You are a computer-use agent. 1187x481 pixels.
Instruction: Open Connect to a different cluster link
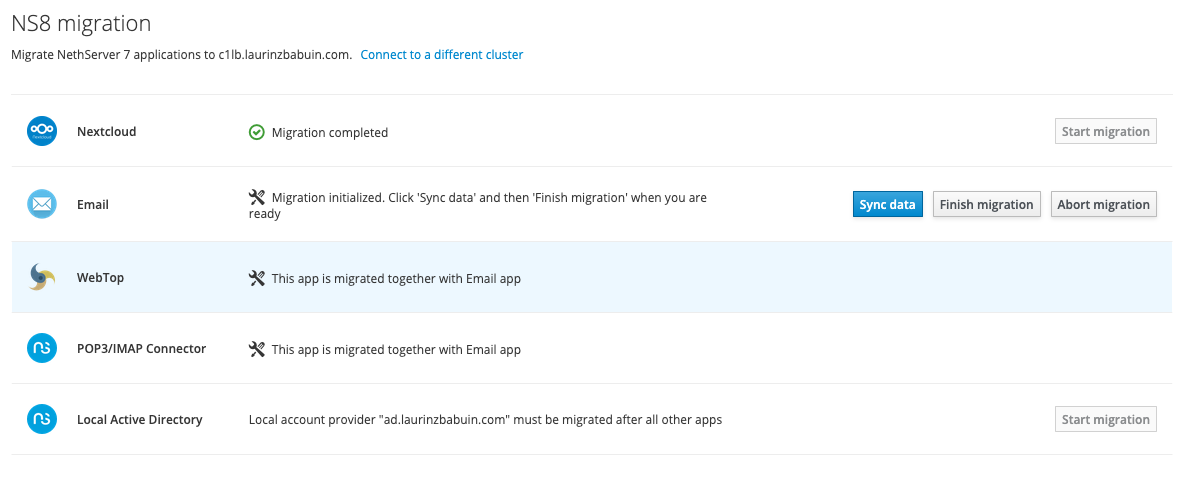[x=441, y=55]
